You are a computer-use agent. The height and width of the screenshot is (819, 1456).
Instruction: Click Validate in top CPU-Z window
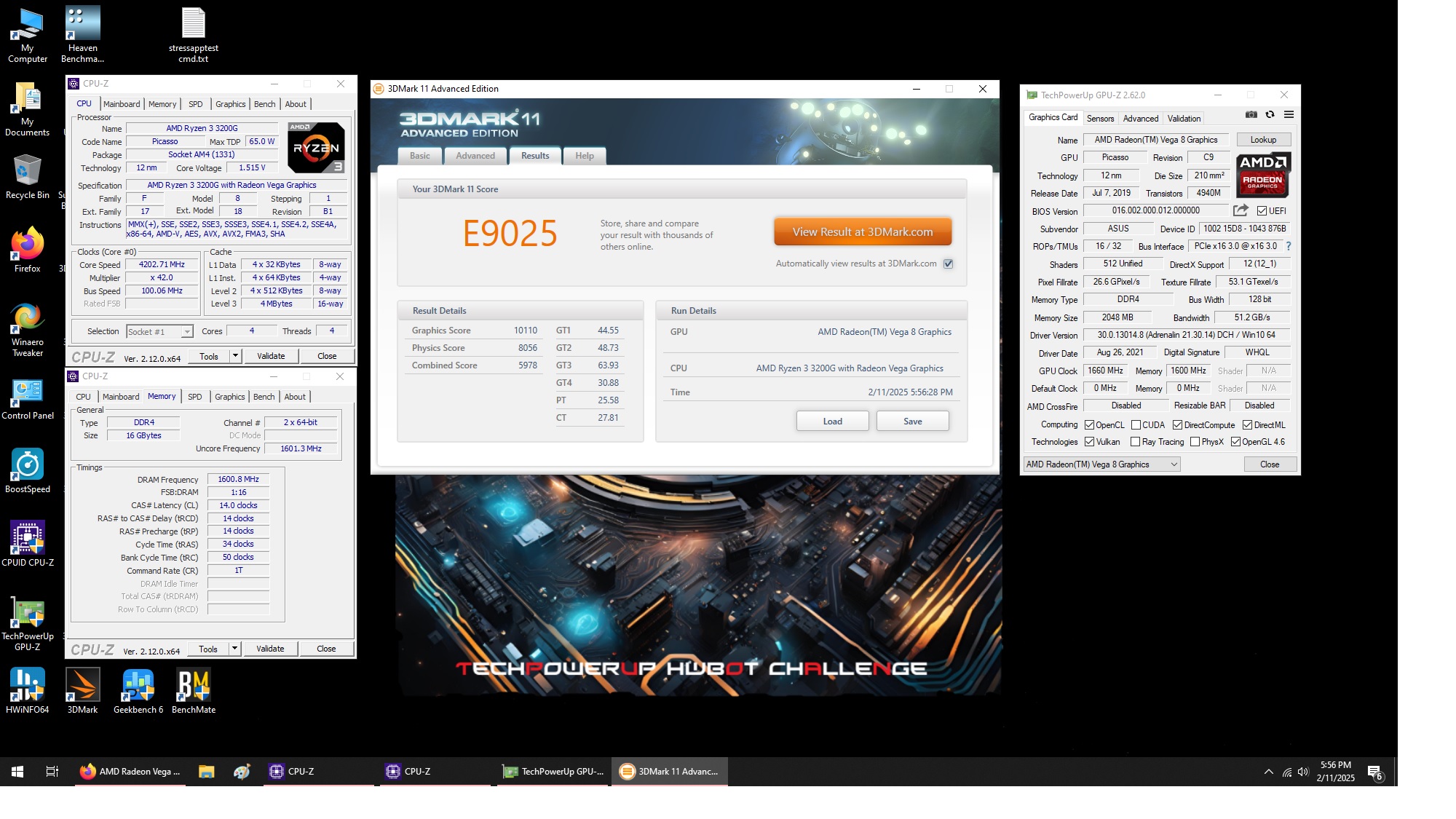tap(271, 356)
